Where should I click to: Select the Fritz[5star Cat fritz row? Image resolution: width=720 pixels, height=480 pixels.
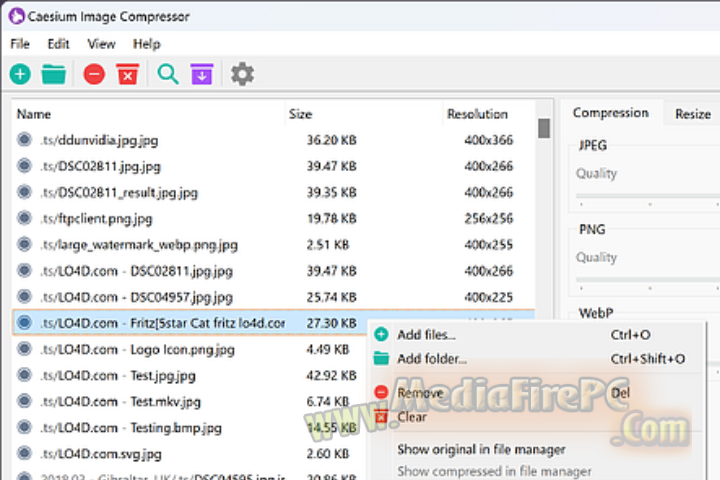pyautogui.click(x=274, y=323)
